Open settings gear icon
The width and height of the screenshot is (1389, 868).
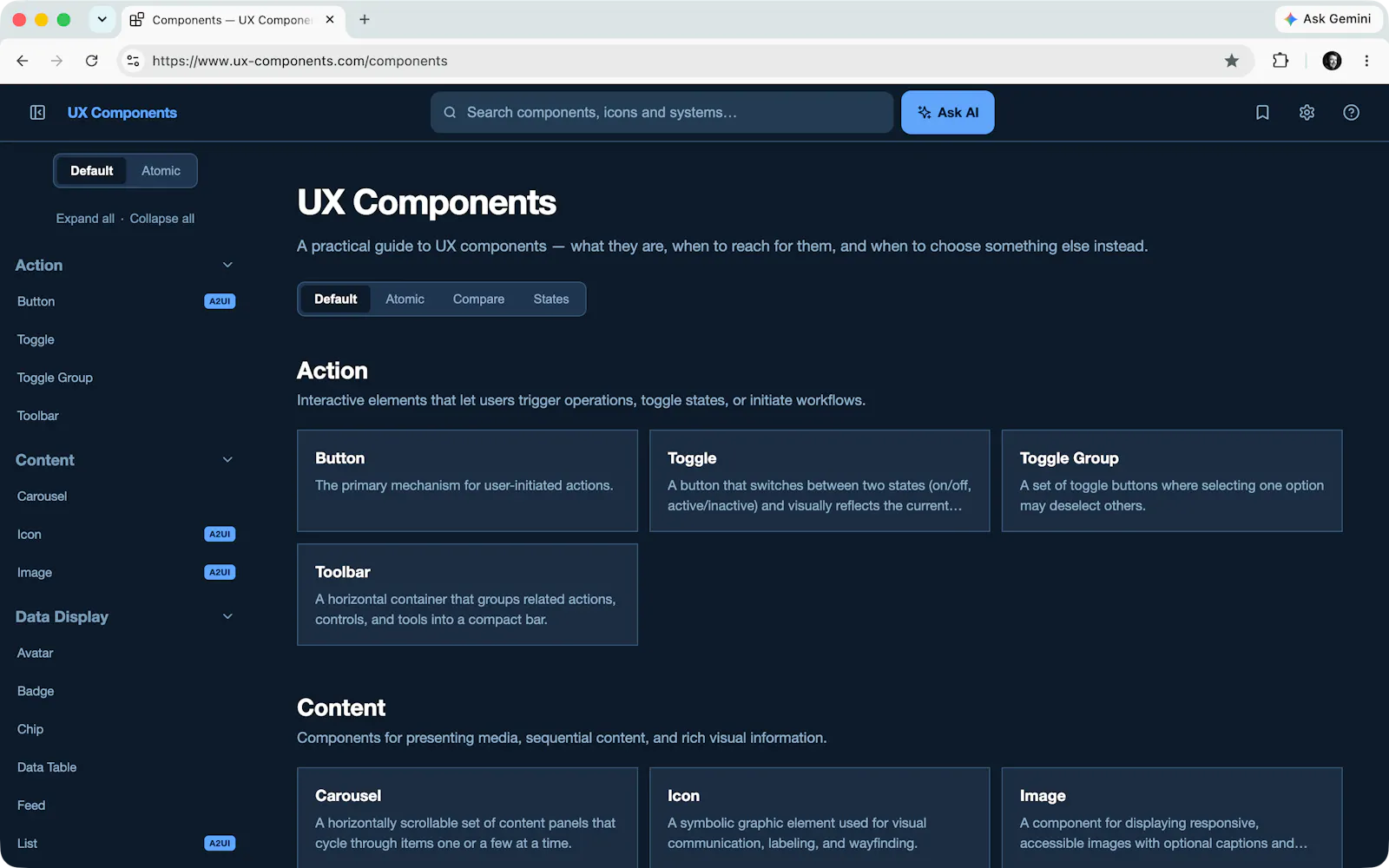tap(1307, 113)
